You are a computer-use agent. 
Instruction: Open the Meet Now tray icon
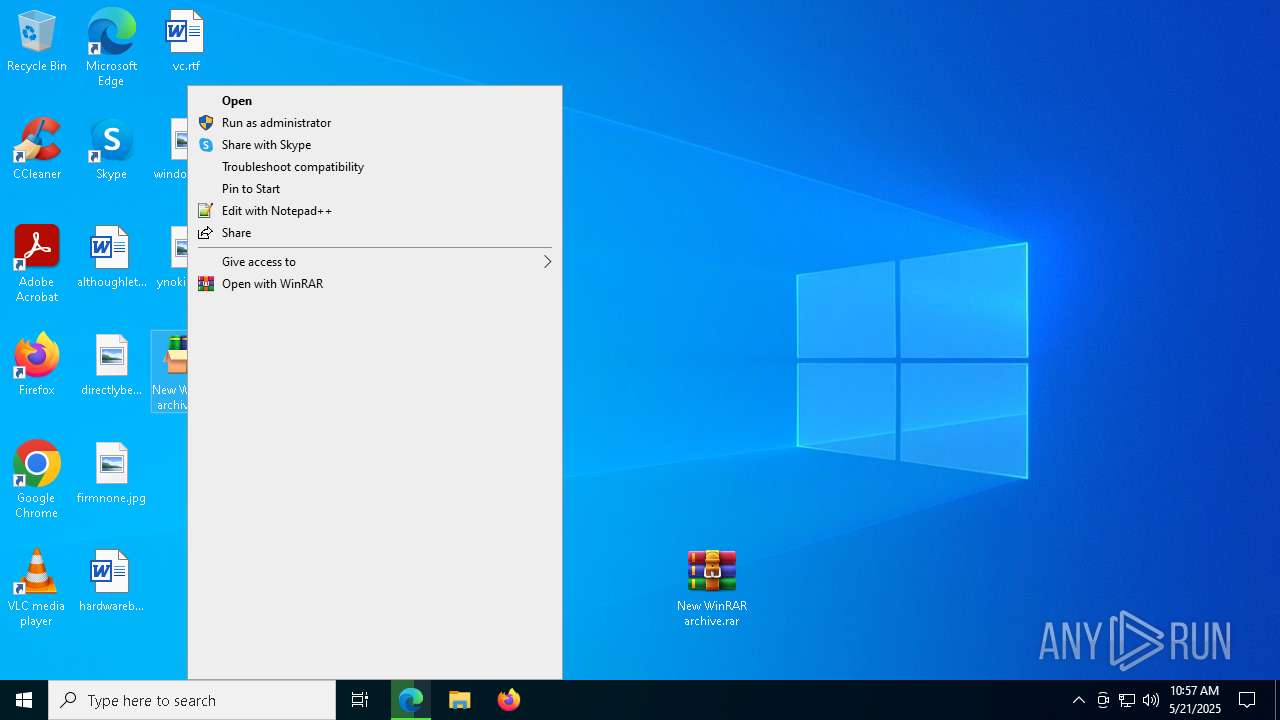coord(1103,700)
